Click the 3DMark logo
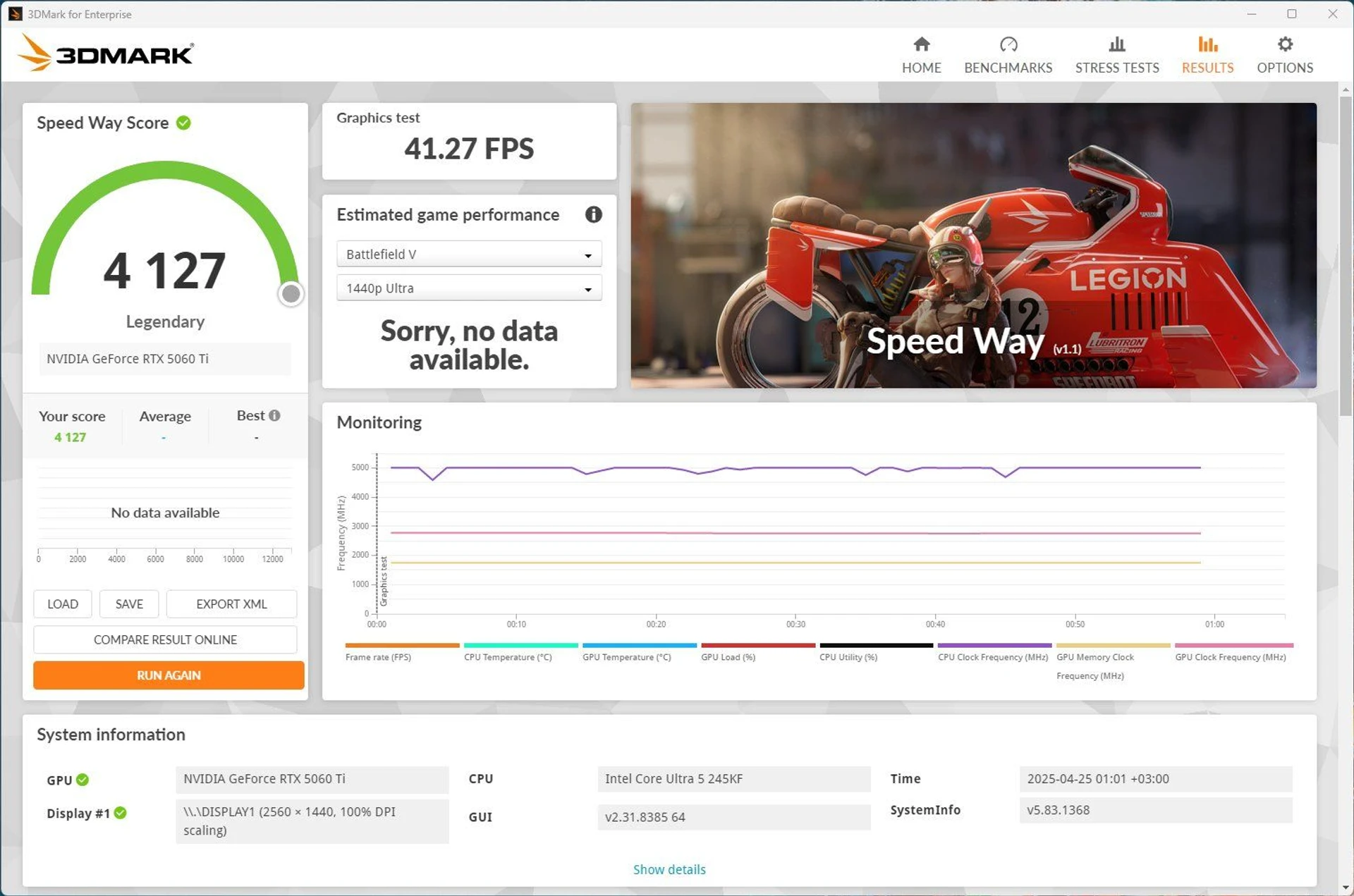1354x896 pixels. pos(106,53)
